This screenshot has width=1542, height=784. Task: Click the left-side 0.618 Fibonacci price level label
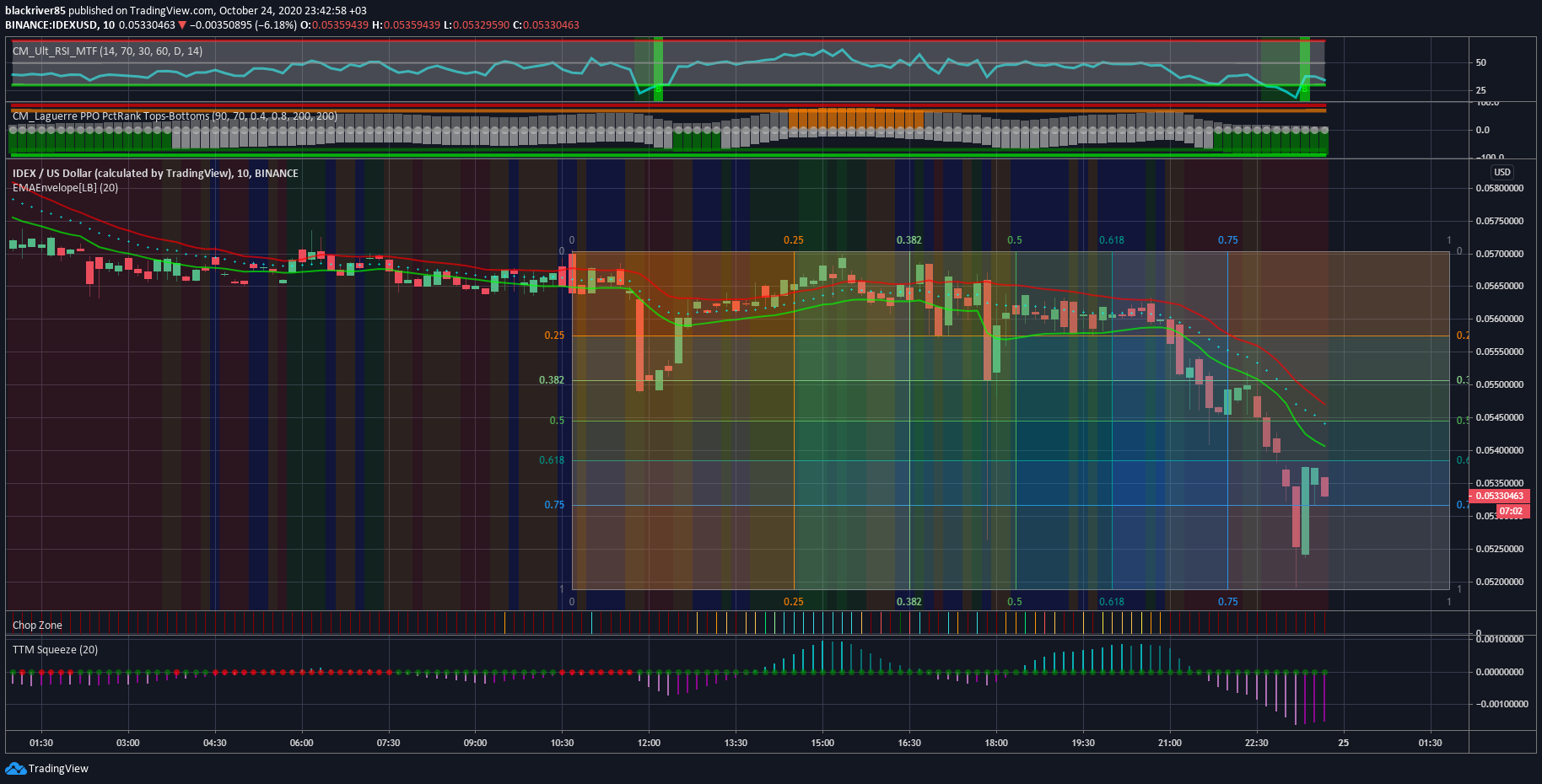tap(552, 460)
